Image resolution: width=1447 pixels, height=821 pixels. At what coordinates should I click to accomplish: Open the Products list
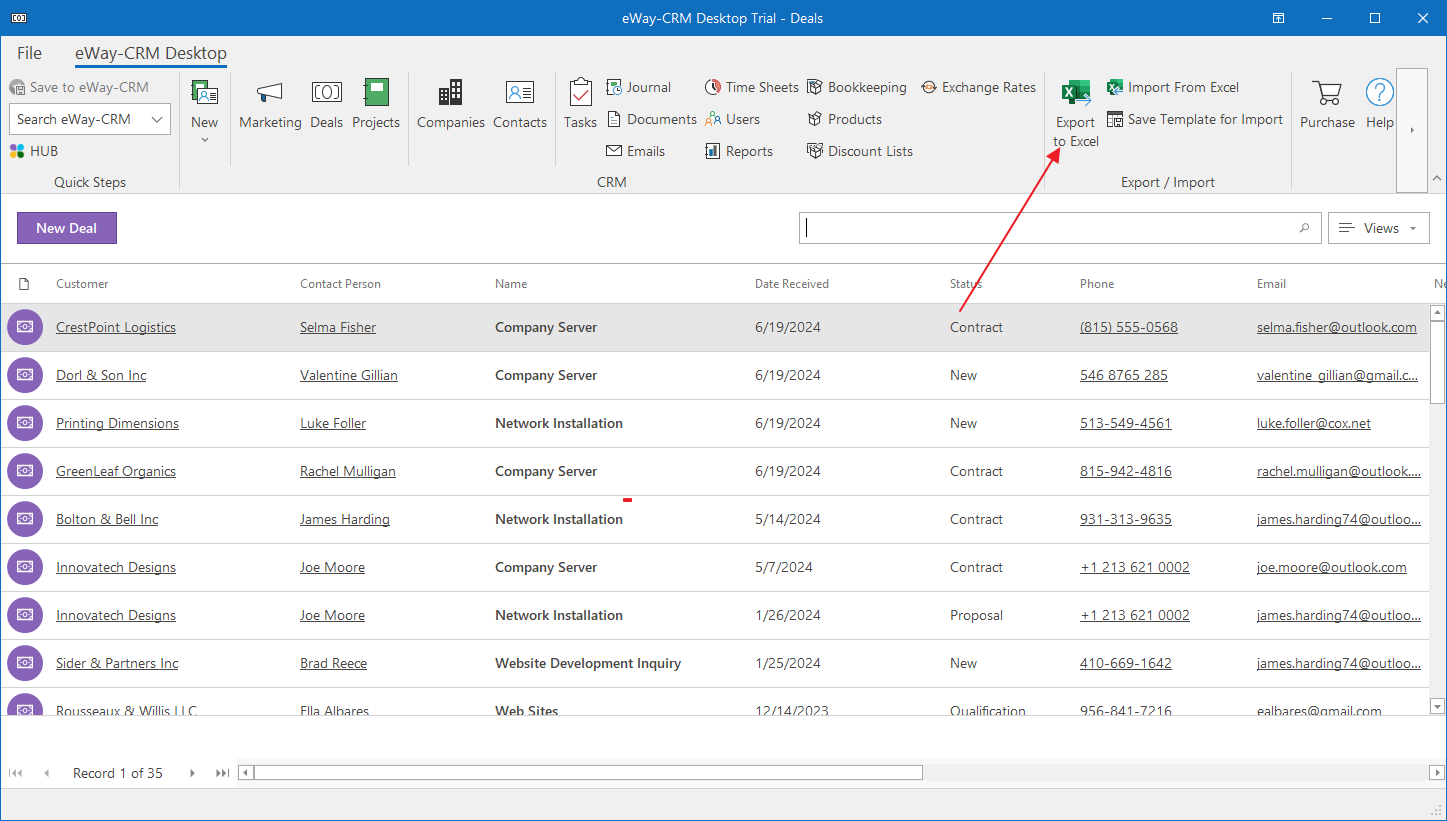click(x=845, y=119)
